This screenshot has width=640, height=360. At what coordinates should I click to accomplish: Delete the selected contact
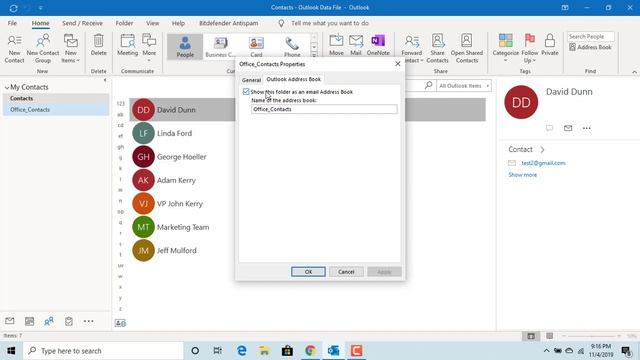pos(98,45)
